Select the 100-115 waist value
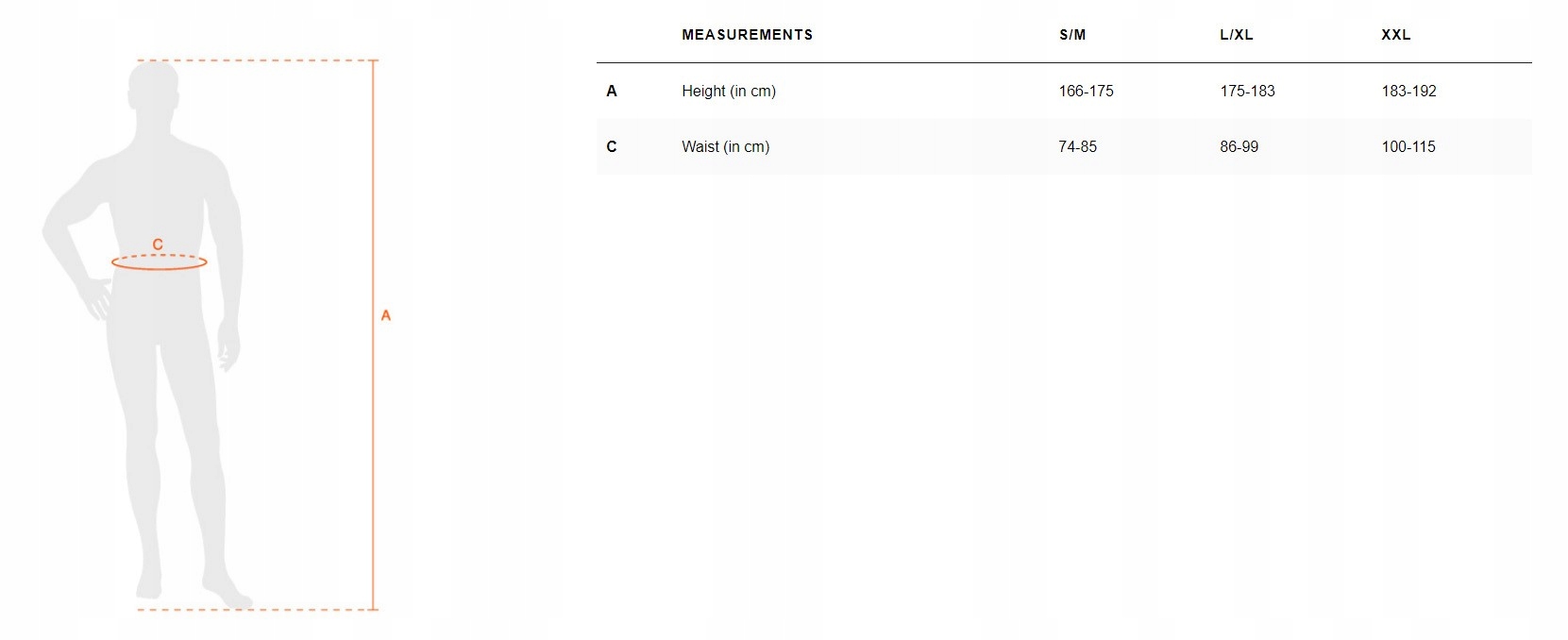Viewport: 1568px width, 640px height. pyautogui.click(x=1408, y=147)
